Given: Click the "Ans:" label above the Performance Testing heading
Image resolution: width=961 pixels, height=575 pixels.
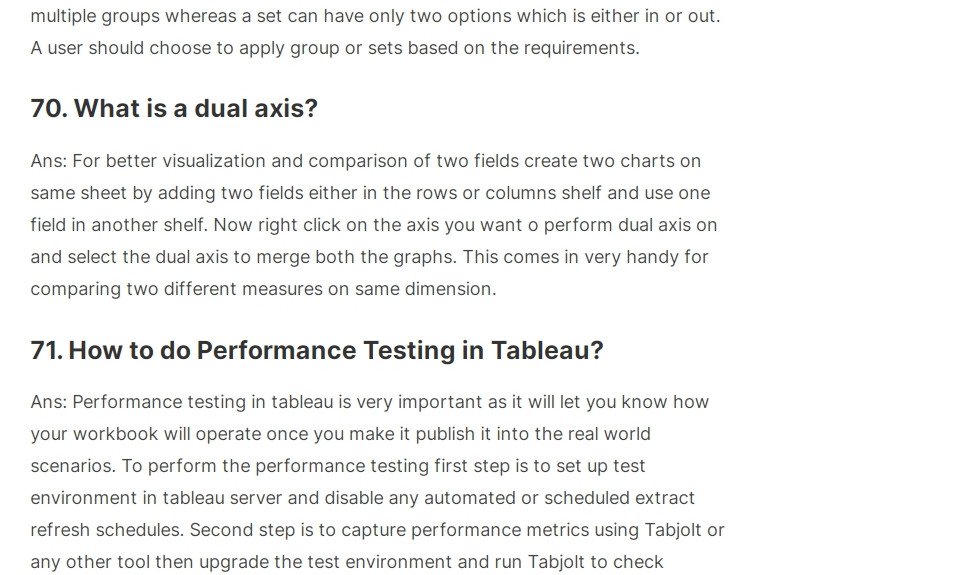Looking at the screenshot, I should [x=49, y=161].
